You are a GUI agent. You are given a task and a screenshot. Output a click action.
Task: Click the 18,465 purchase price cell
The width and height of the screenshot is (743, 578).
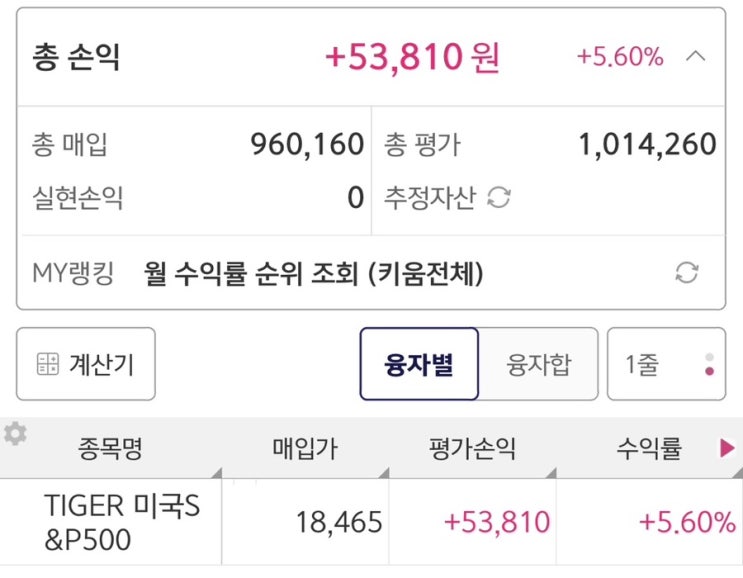[x=339, y=522]
